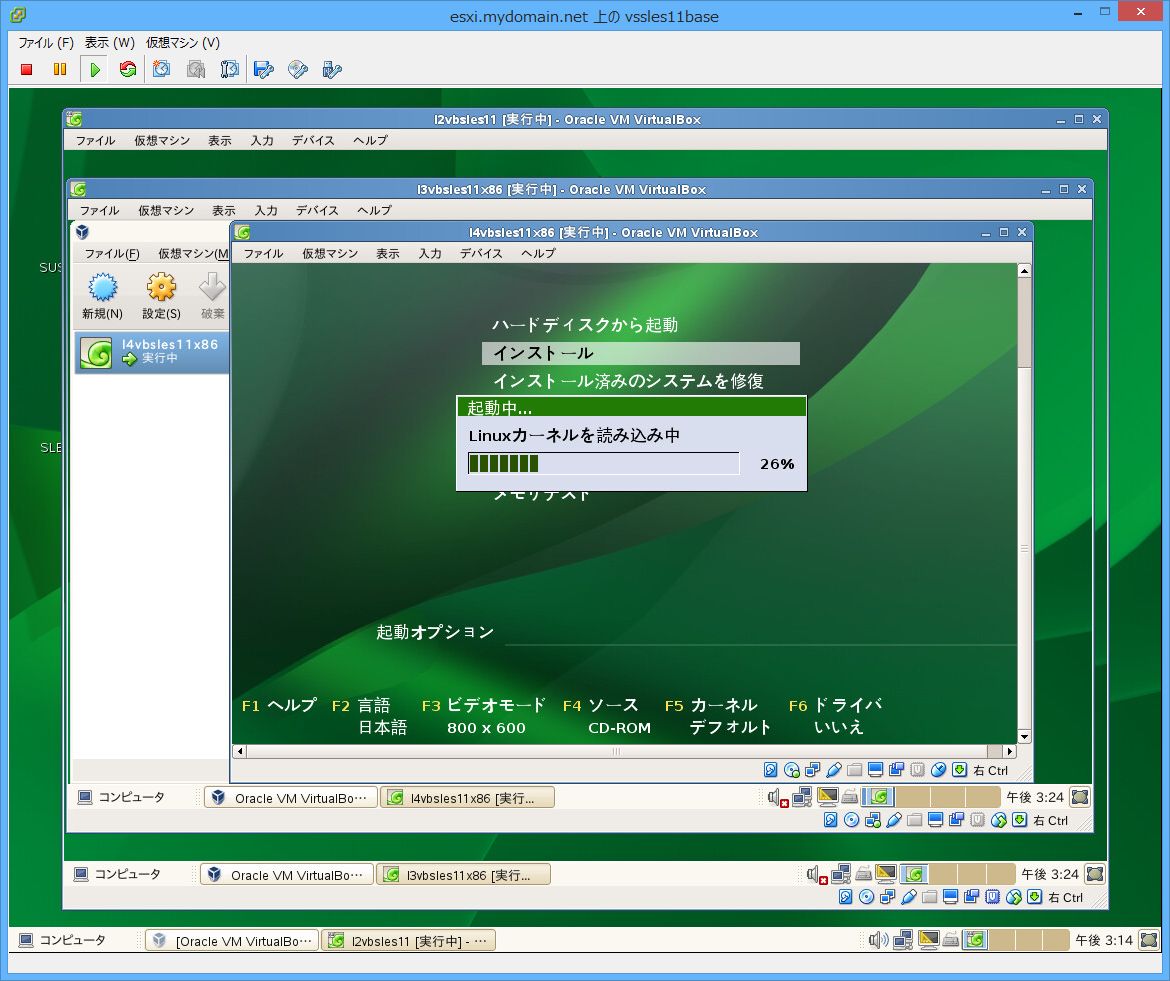This screenshot has width=1170, height=981.
Task: Open the 新規(N) new VM button
Action: point(102,297)
